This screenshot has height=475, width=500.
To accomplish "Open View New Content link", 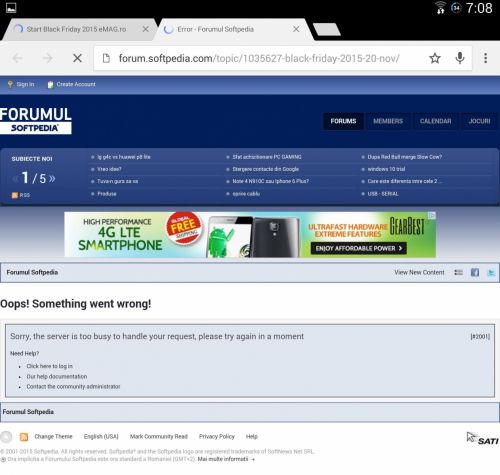I will click(x=419, y=272).
